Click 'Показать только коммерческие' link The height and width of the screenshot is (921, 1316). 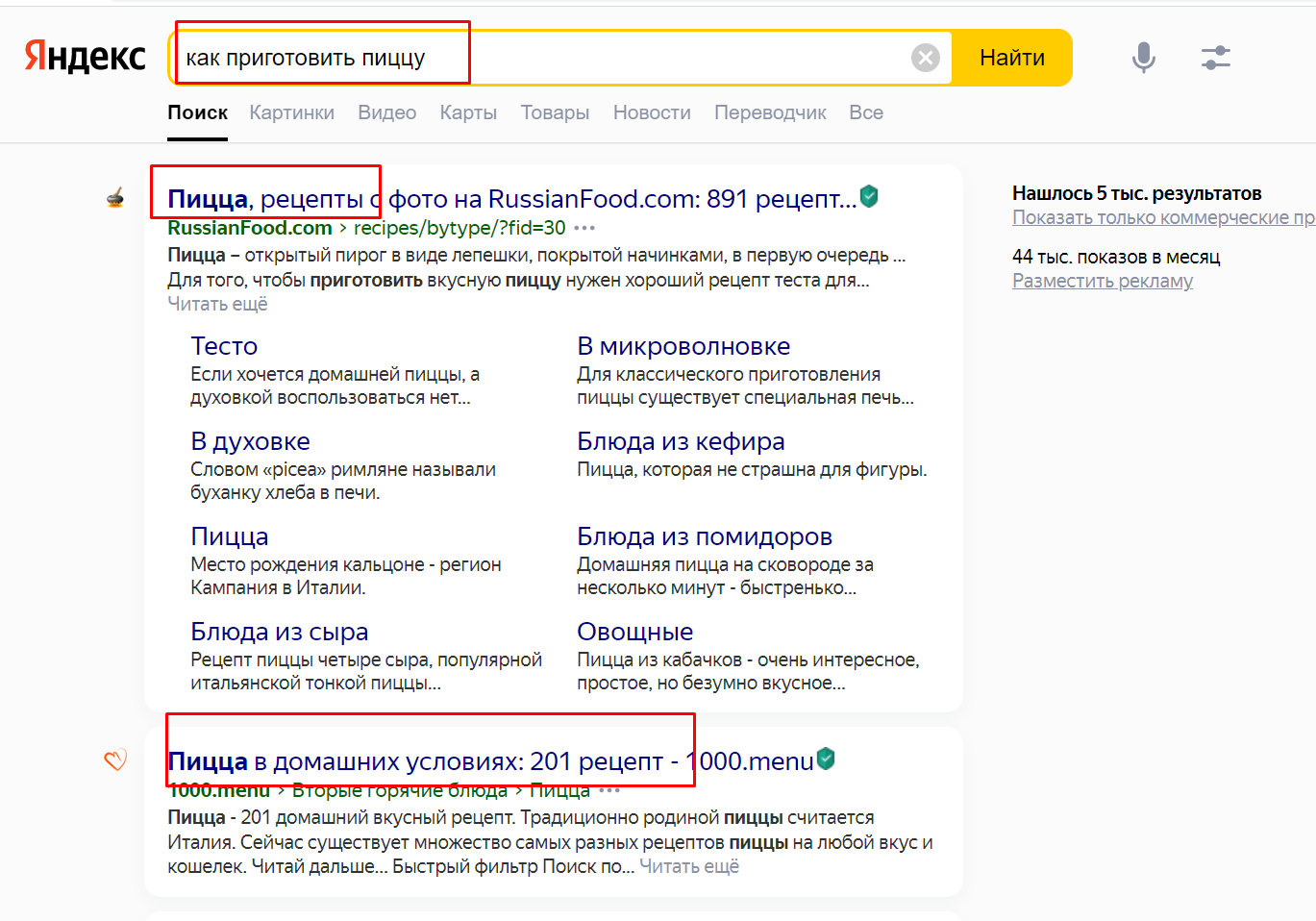point(1163,217)
